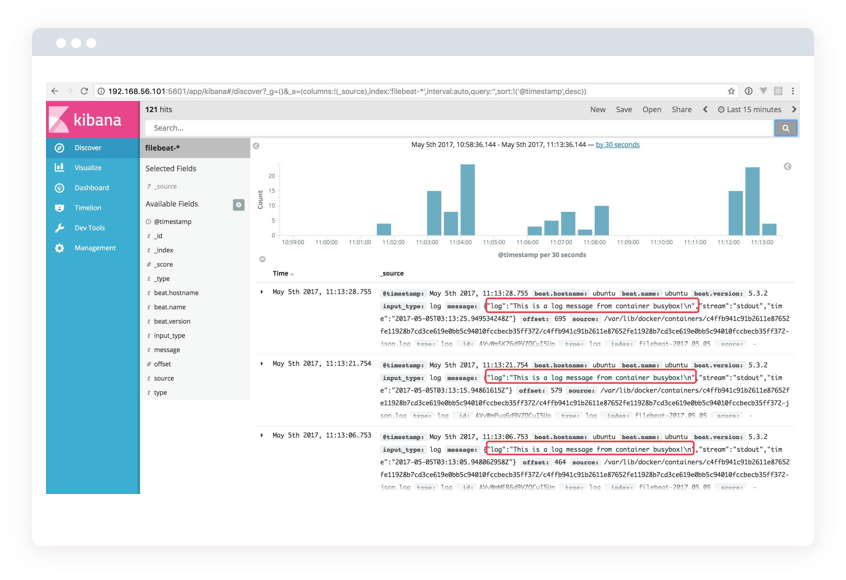The height and width of the screenshot is (580, 846).
Task: Click the Selected Fields heading
Action: [170, 169]
